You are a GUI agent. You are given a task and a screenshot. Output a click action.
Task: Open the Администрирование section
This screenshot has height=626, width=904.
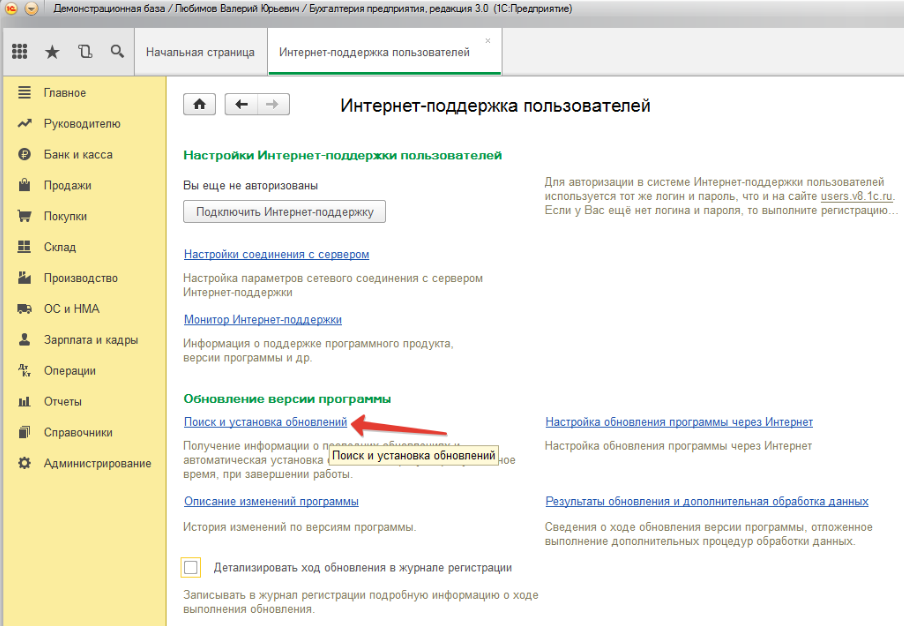point(97,464)
